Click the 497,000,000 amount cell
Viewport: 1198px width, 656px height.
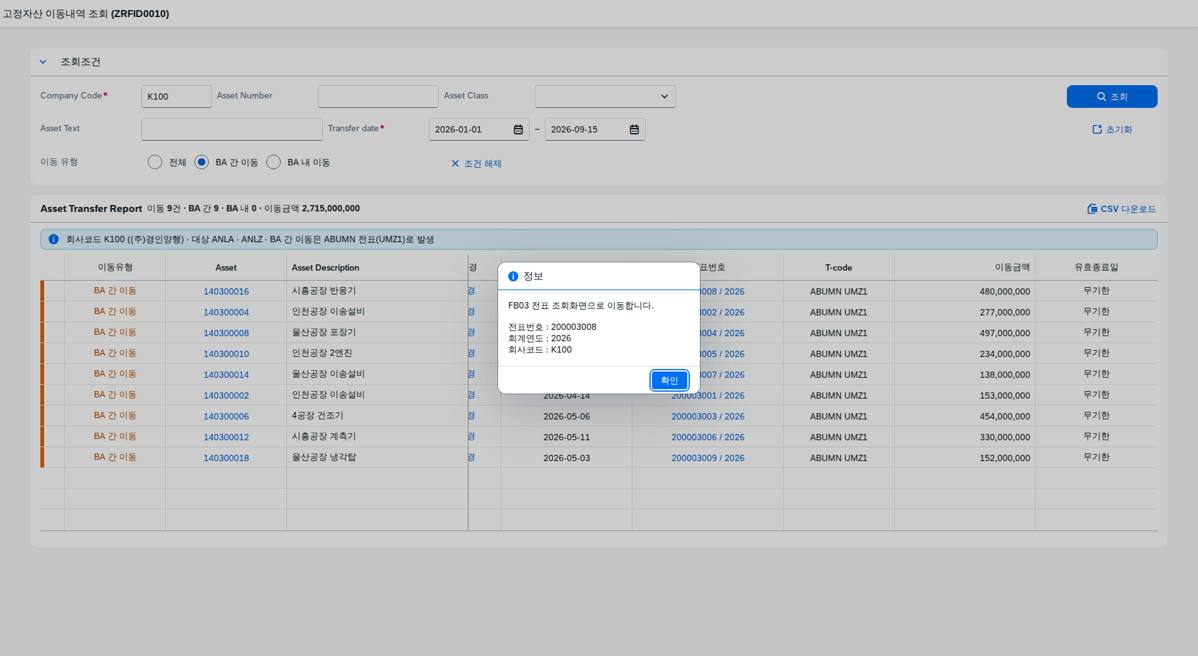(x=965, y=333)
